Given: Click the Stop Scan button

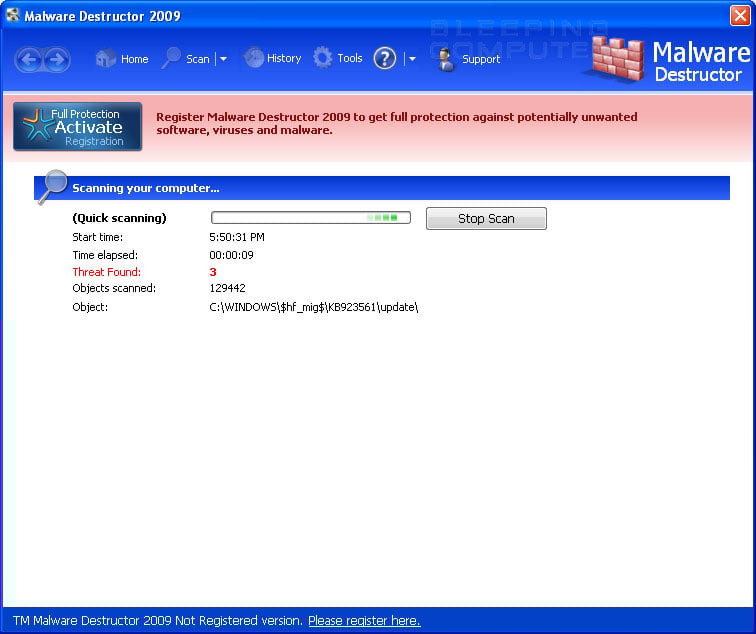Looking at the screenshot, I should 486,218.
